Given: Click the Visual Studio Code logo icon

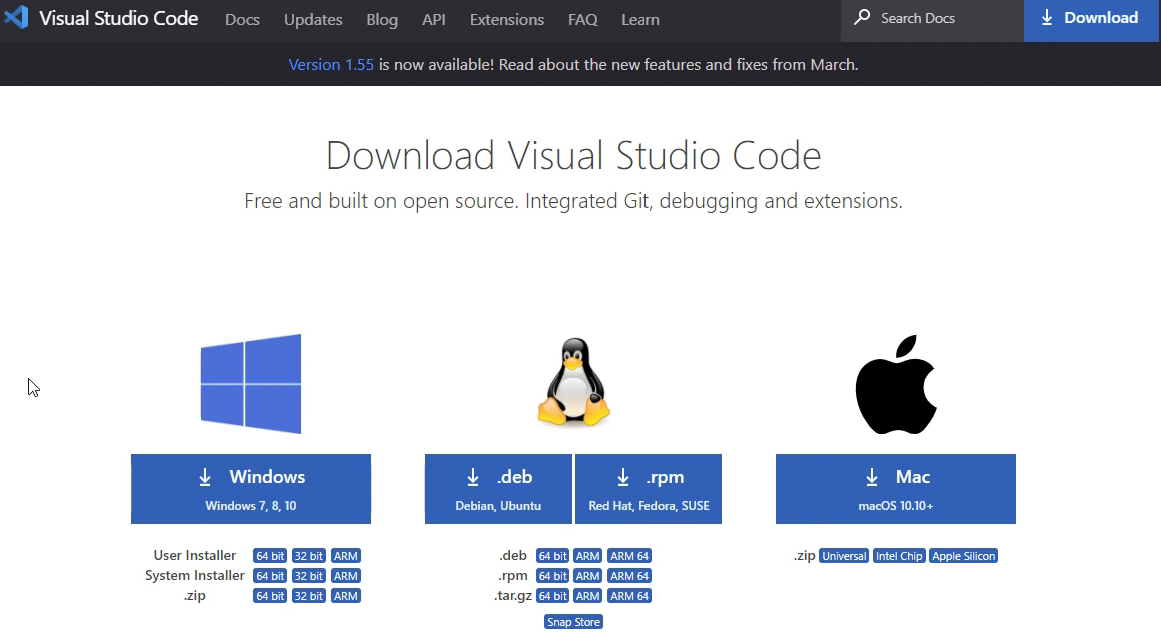Looking at the screenshot, I should 16,17.
